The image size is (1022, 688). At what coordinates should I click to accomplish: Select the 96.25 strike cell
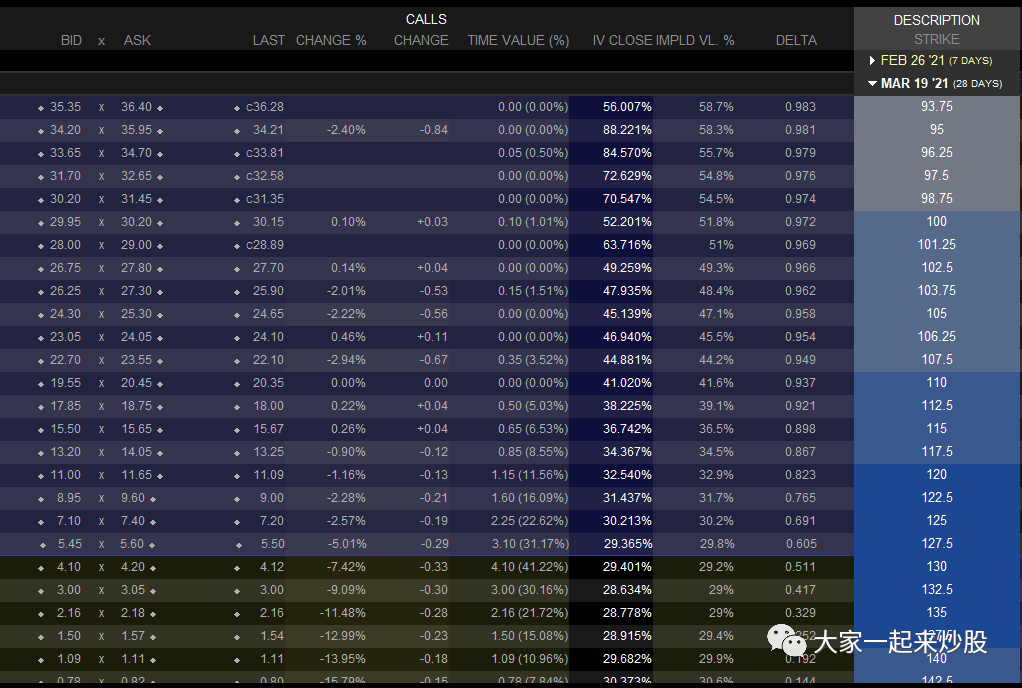(x=937, y=152)
